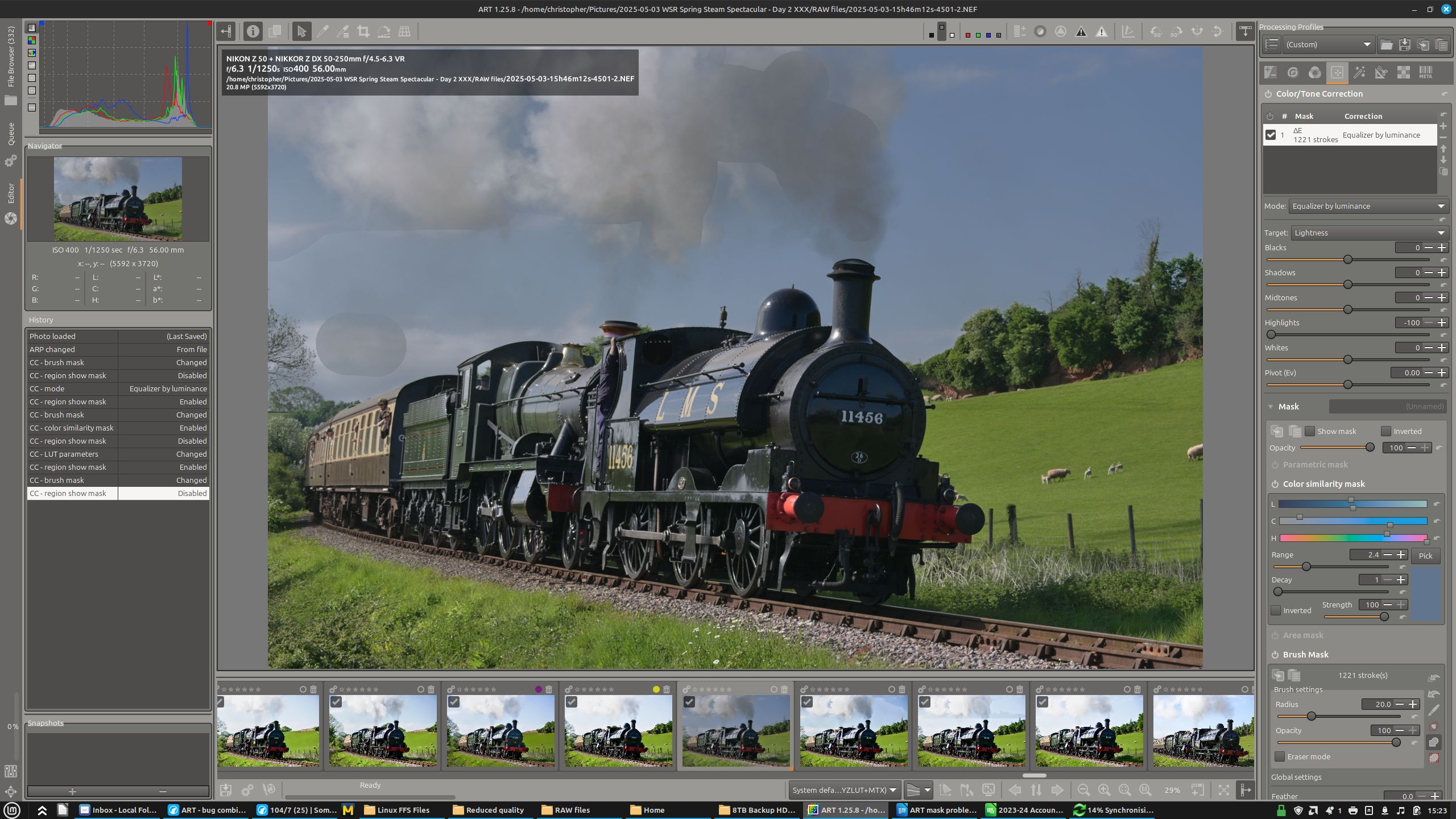Toggle the image info overlay button
Image resolution: width=1456 pixels, height=819 pixels.
[x=253, y=31]
